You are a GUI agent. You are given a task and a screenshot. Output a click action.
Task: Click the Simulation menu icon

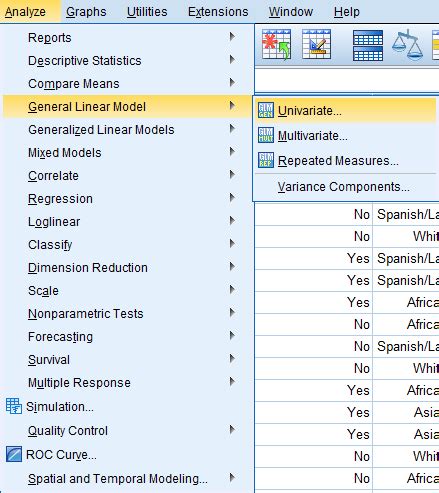[x=14, y=406]
